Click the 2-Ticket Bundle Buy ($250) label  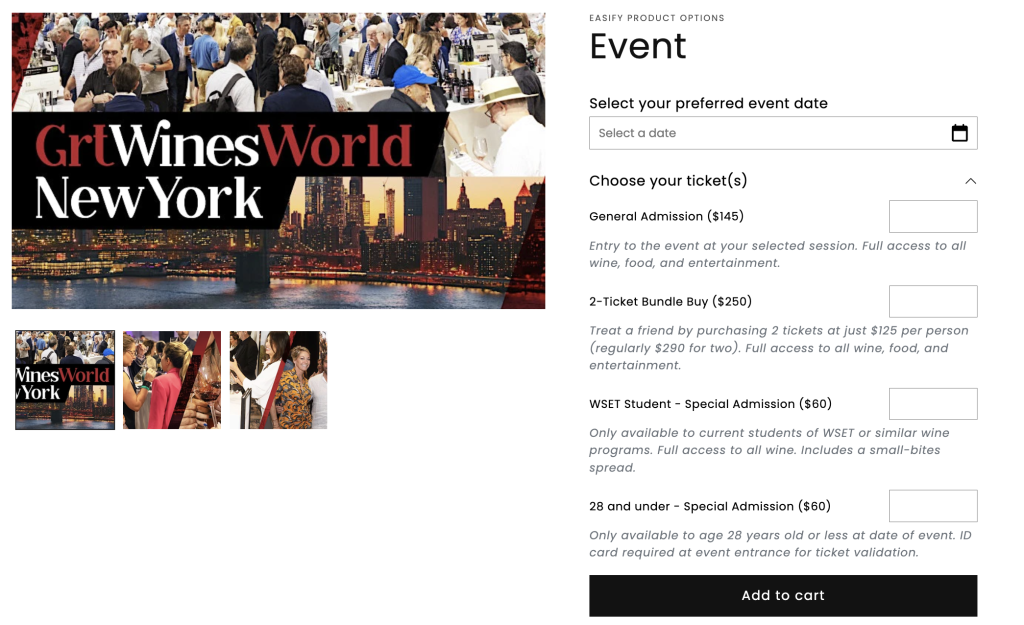[670, 301]
